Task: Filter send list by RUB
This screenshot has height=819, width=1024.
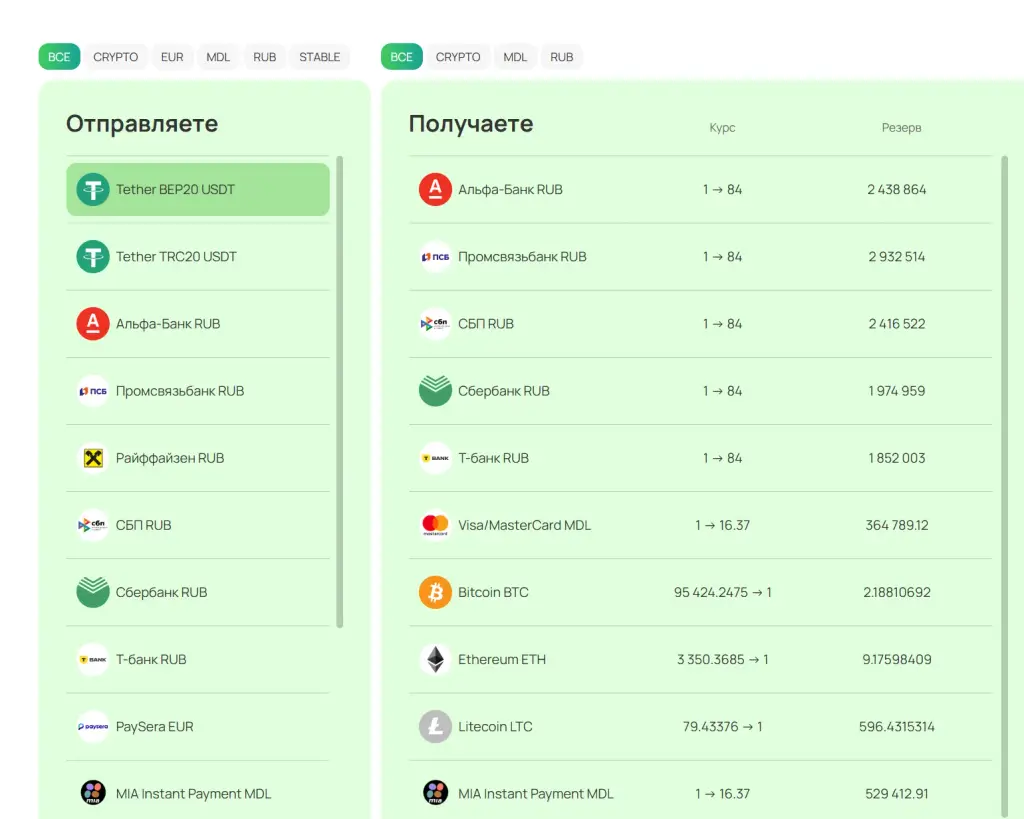Action: point(264,57)
